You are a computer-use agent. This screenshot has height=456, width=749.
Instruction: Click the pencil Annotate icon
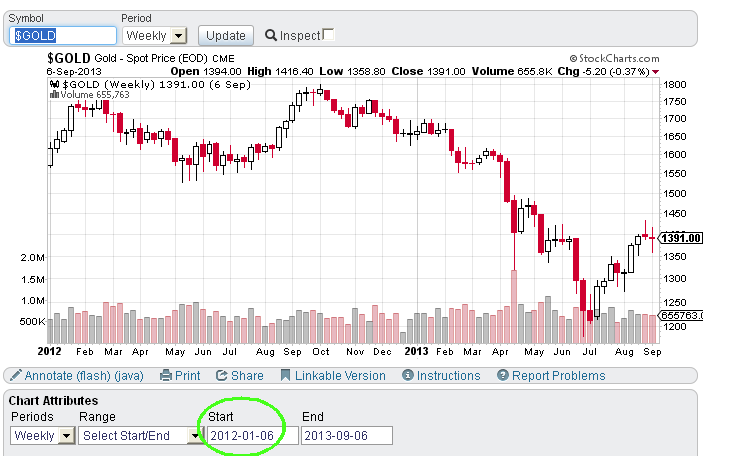coord(16,375)
